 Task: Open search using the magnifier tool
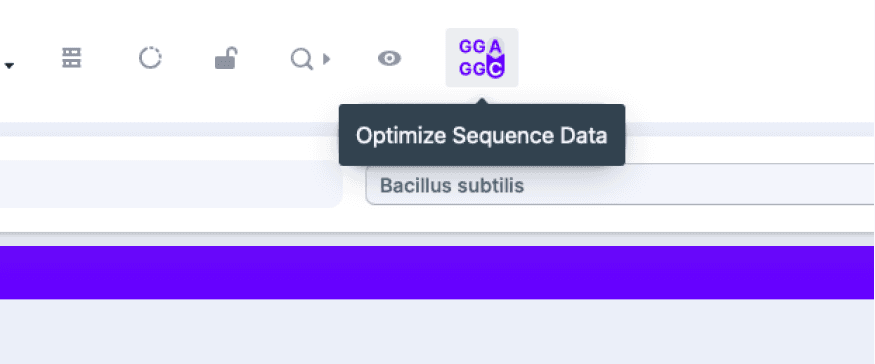click(x=301, y=59)
